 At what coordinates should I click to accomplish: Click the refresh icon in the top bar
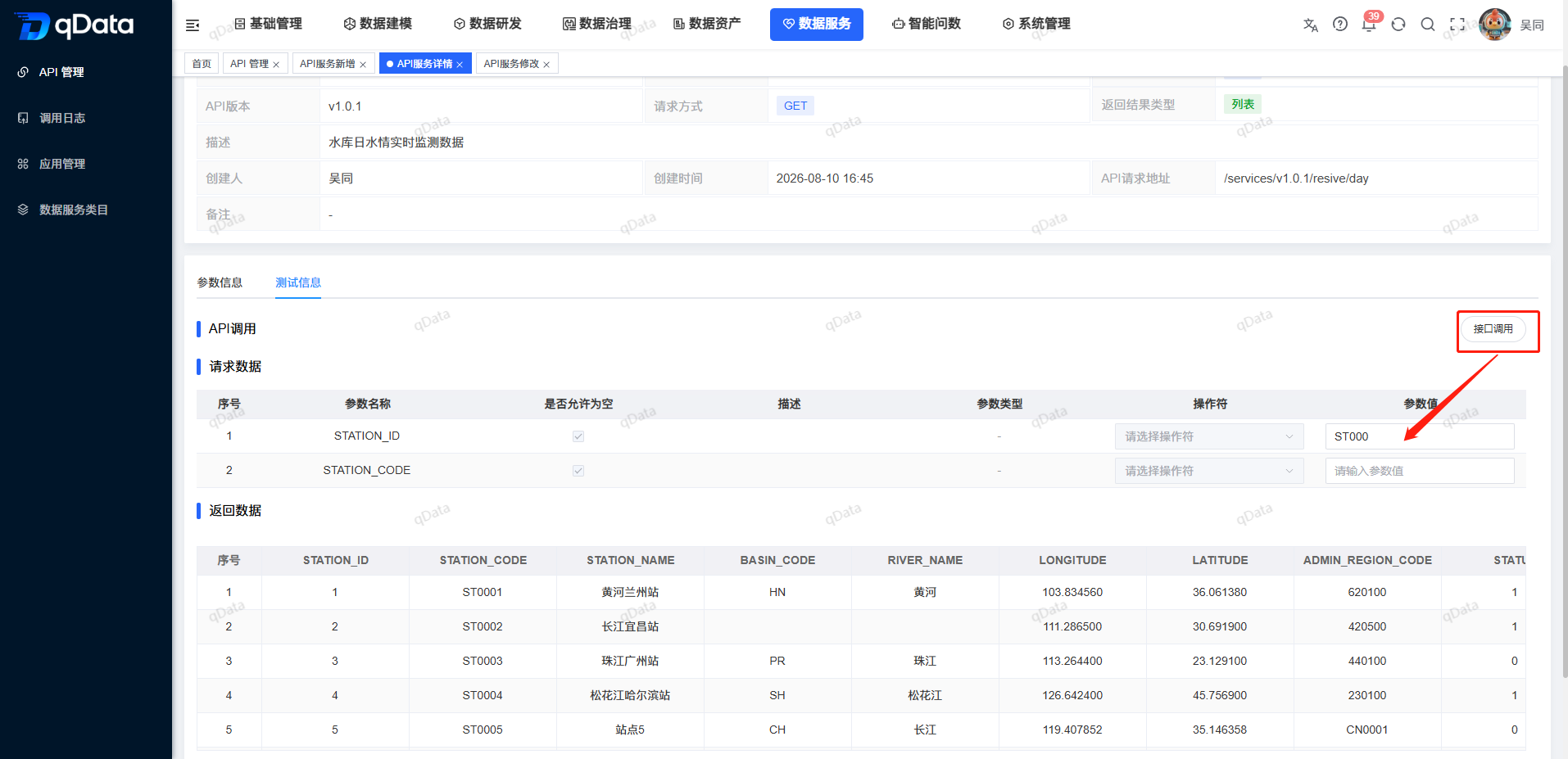pyautogui.click(x=1398, y=25)
